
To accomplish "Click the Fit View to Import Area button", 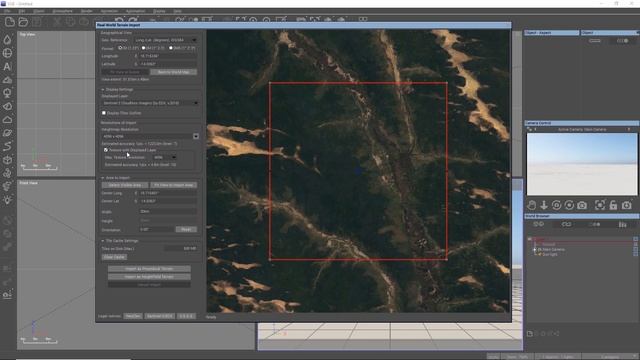I will point(173,185).
